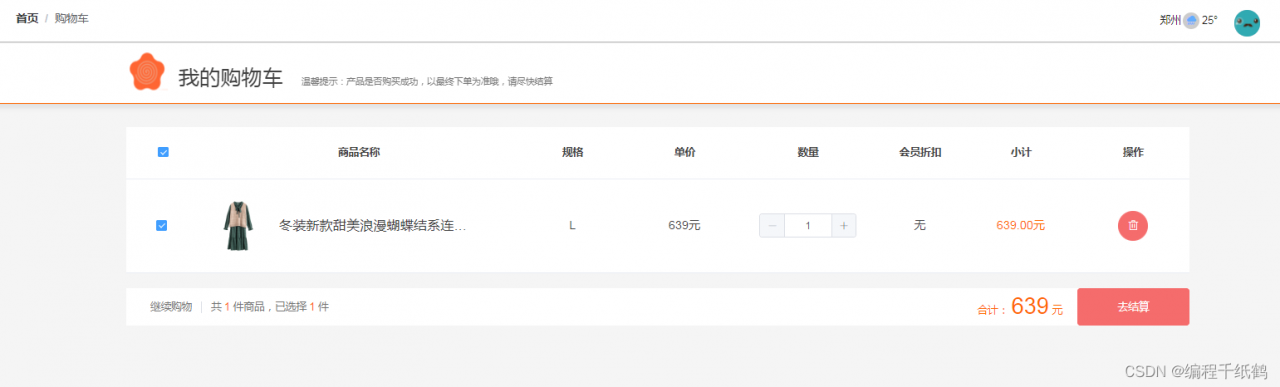The width and height of the screenshot is (1280, 387).
Task: Toggle the select-all checkbox in table header
Action: (x=163, y=152)
